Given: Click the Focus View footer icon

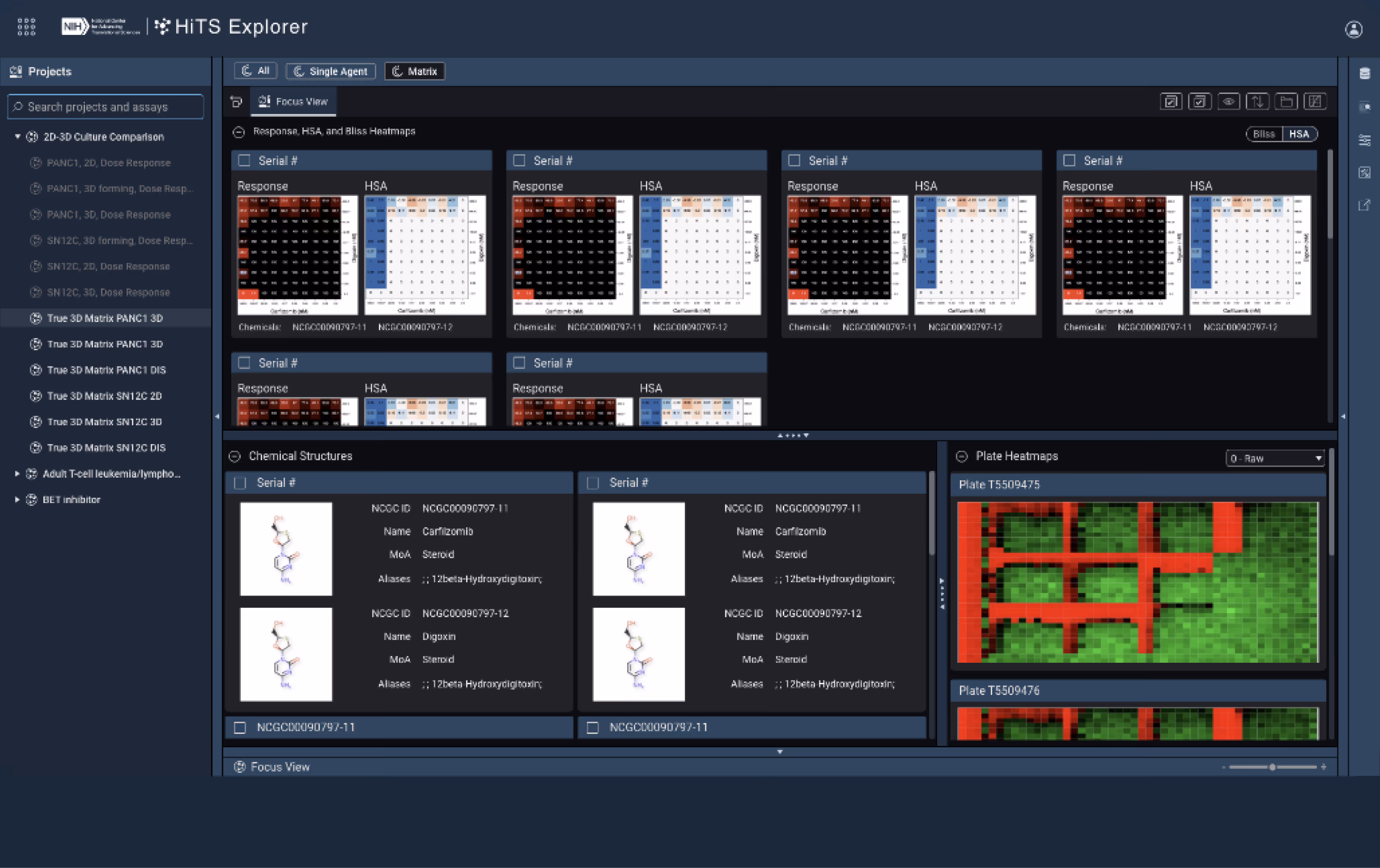Looking at the screenshot, I should 240,766.
